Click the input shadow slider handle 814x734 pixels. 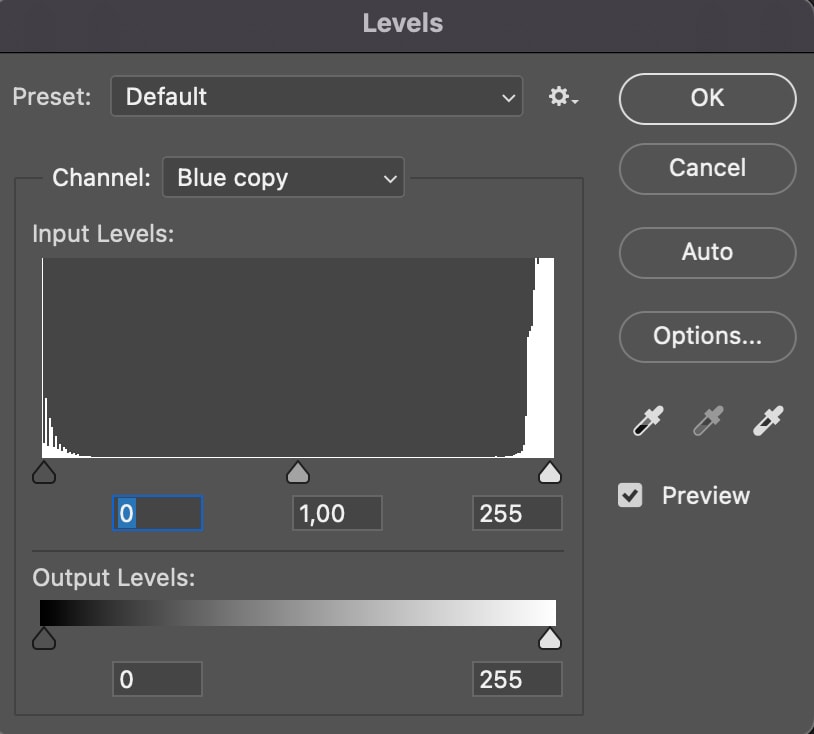click(x=44, y=472)
